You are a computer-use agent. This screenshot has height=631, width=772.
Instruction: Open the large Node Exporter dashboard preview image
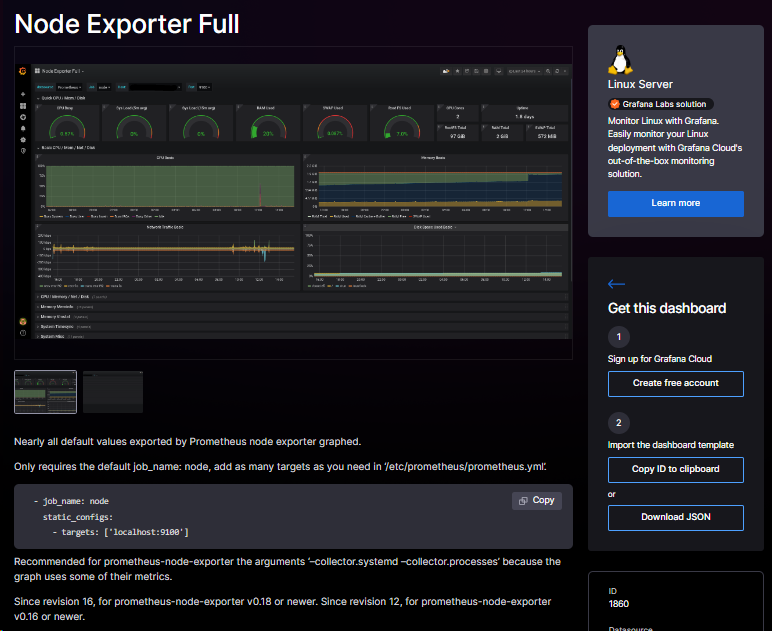point(293,203)
